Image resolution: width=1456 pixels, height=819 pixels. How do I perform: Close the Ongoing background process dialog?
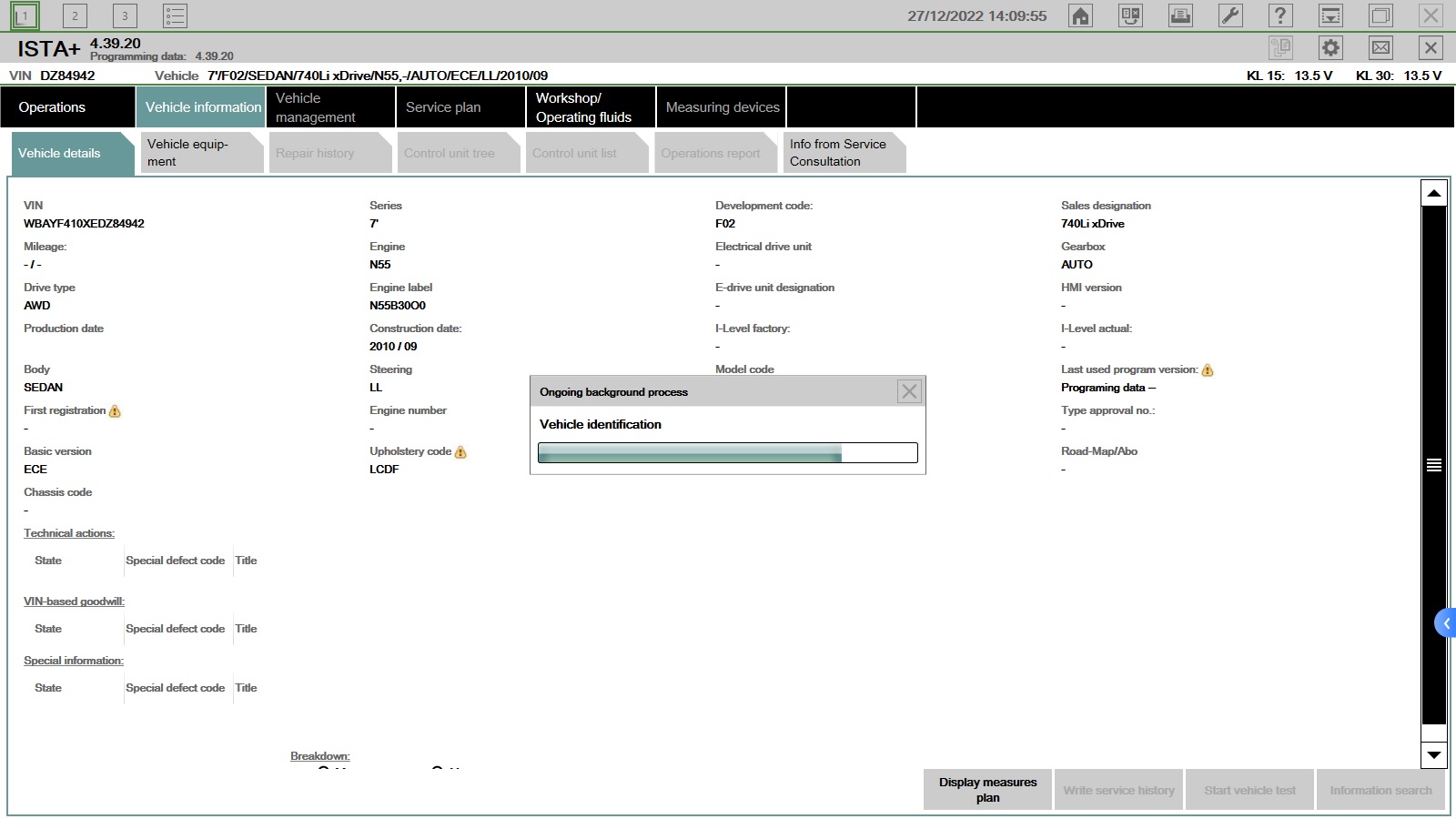tap(908, 391)
